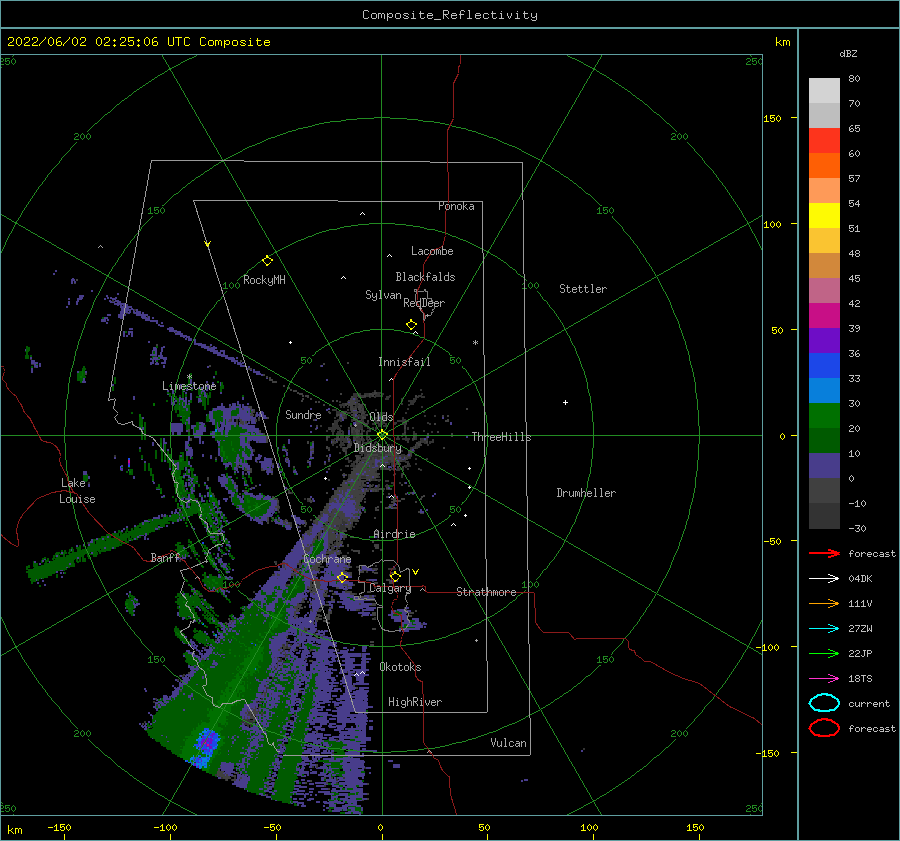
Task: Click the ThreeHills label
Action: click(502, 437)
